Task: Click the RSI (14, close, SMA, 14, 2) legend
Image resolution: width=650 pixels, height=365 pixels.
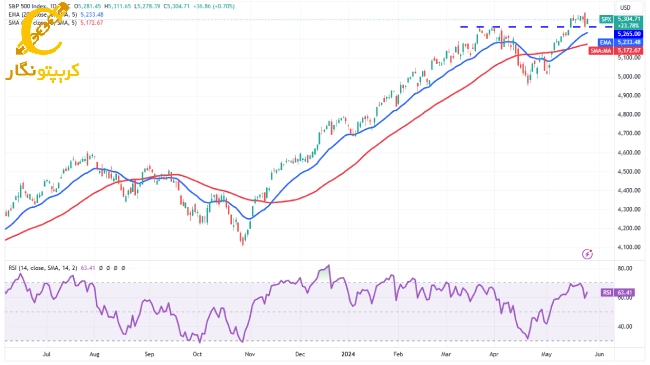Action: click(43, 268)
